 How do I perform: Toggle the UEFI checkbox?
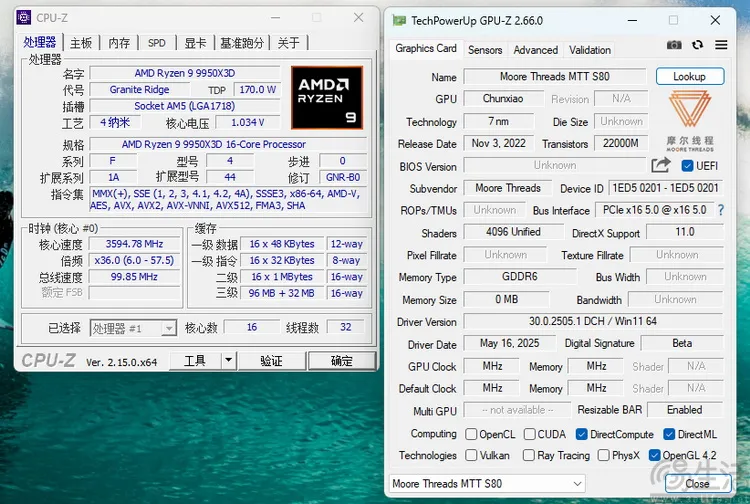point(687,166)
